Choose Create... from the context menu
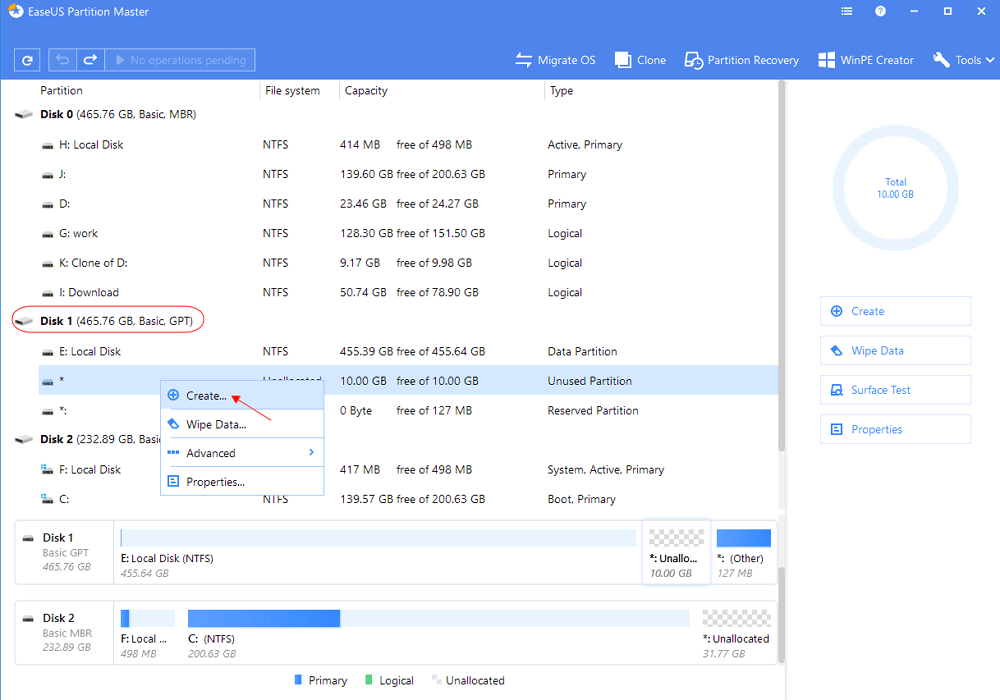The width and height of the screenshot is (1000, 700). click(242, 395)
